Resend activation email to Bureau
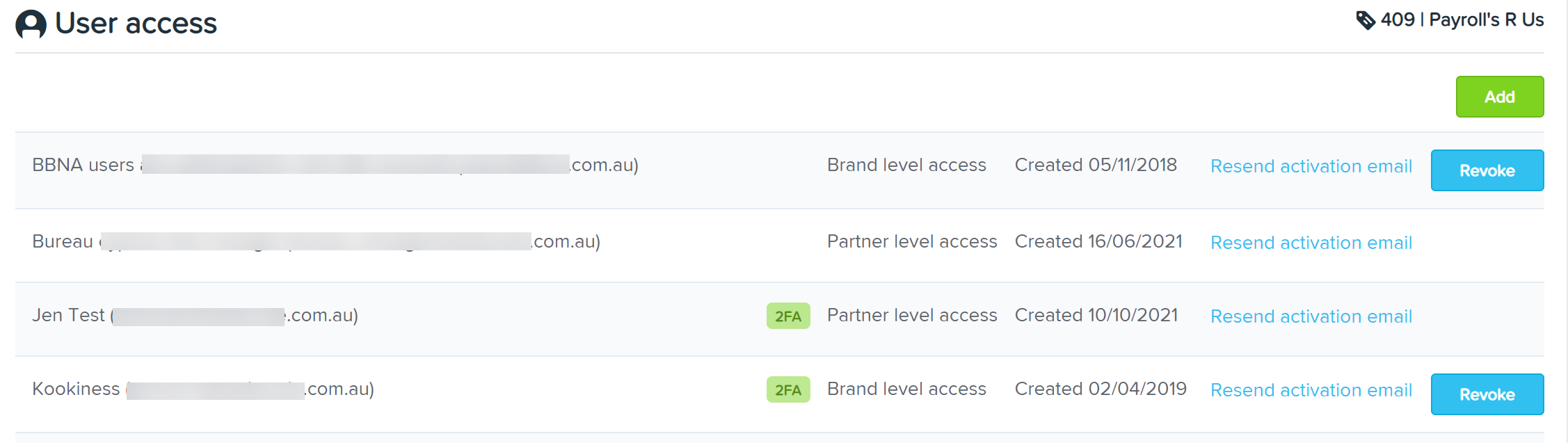Image resolution: width=1568 pixels, height=443 pixels. click(x=1311, y=243)
